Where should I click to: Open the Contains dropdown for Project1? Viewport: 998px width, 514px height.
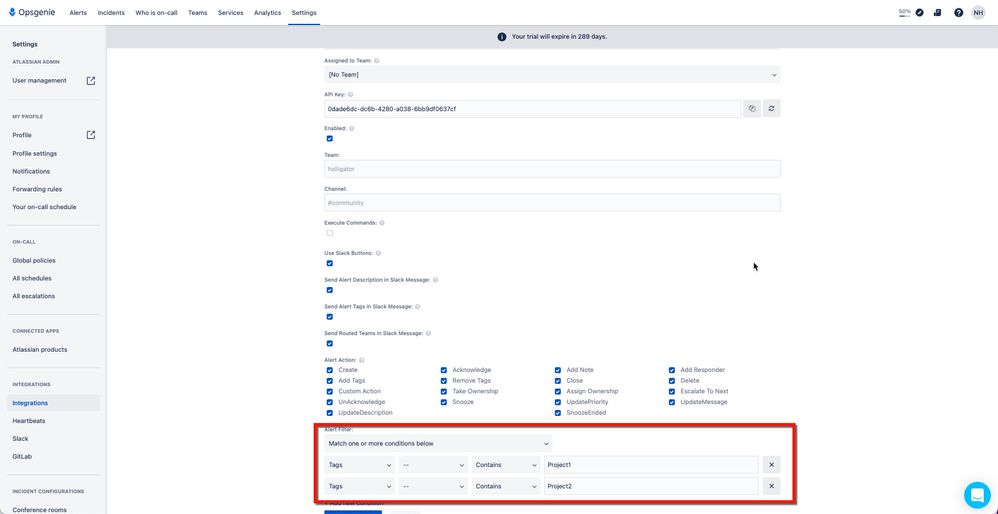(506, 465)
